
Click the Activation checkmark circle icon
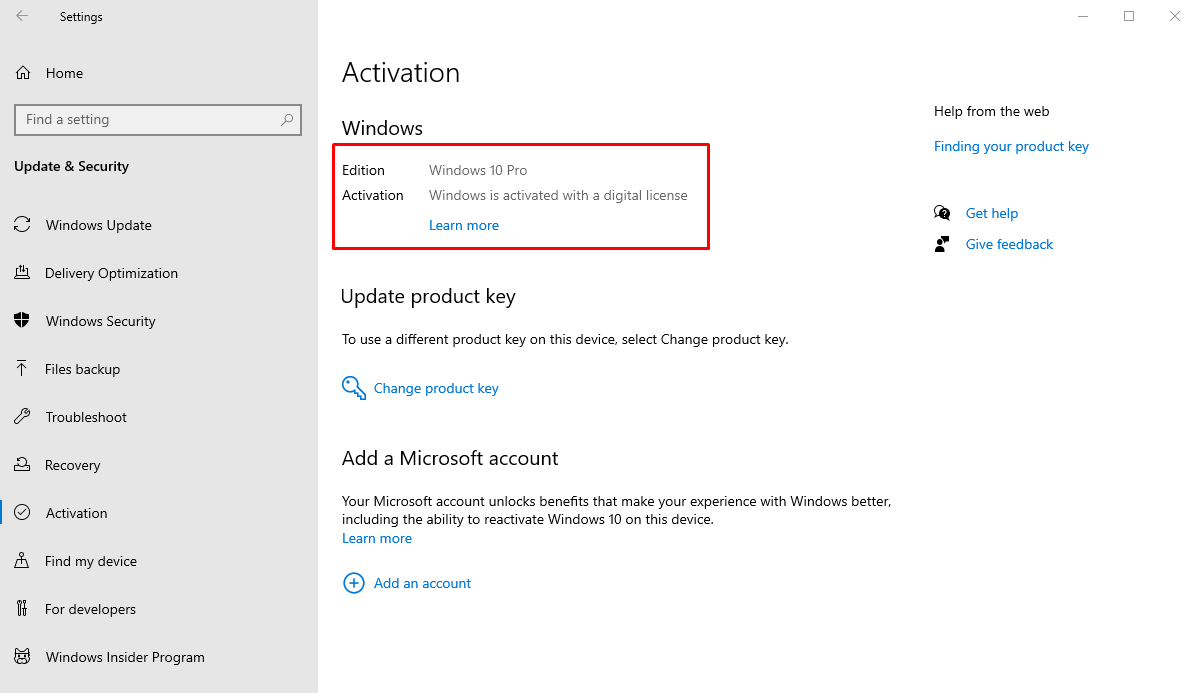coord(23,513)
